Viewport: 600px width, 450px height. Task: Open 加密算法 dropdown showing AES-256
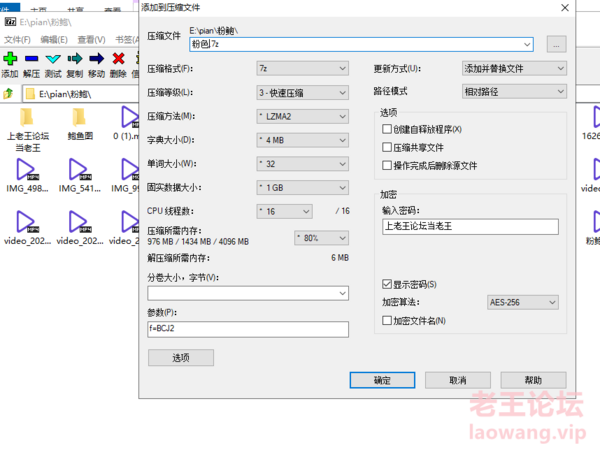pos(522,302)
